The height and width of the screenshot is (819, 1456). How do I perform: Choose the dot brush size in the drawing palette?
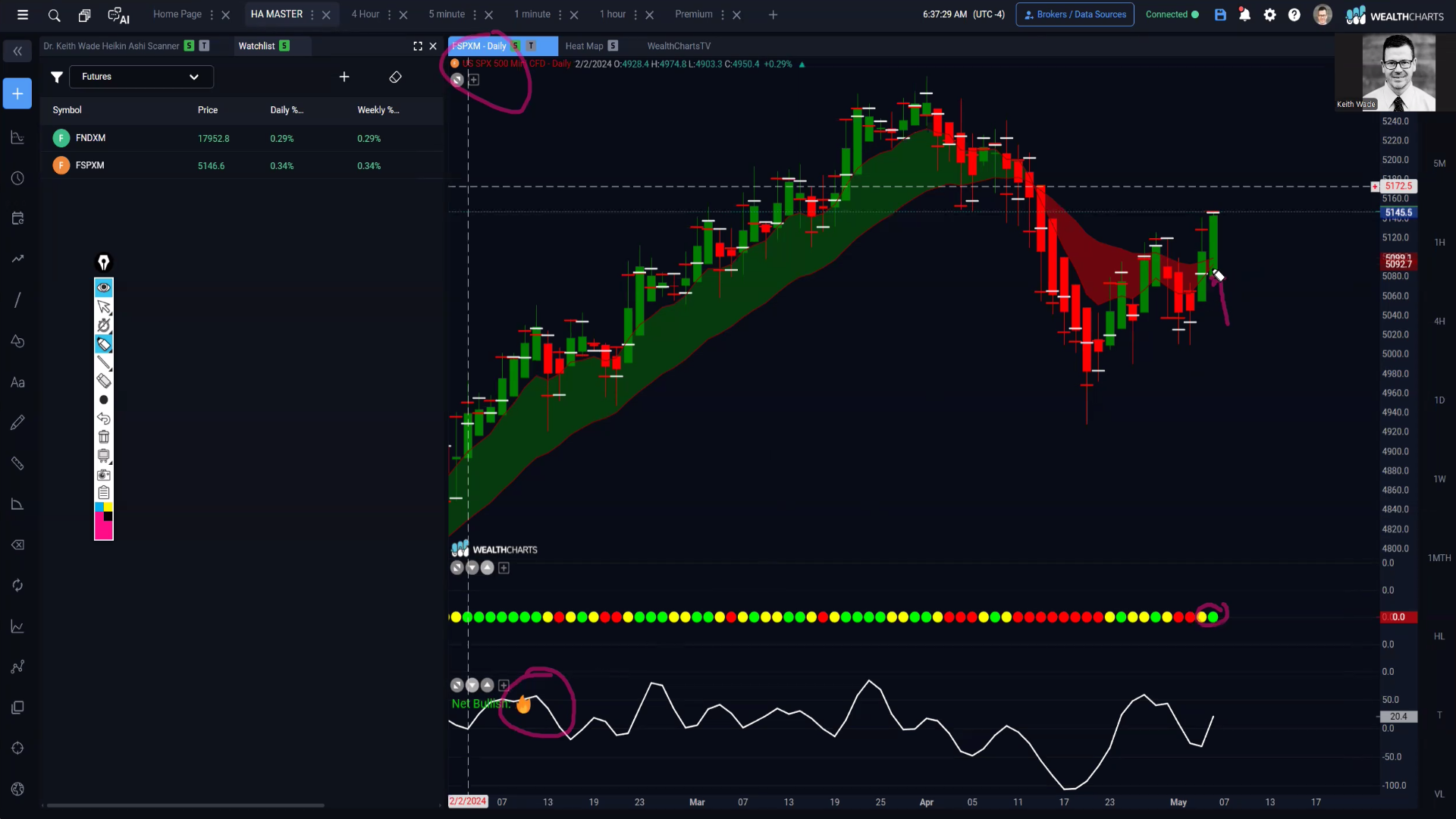coord(104,400)
